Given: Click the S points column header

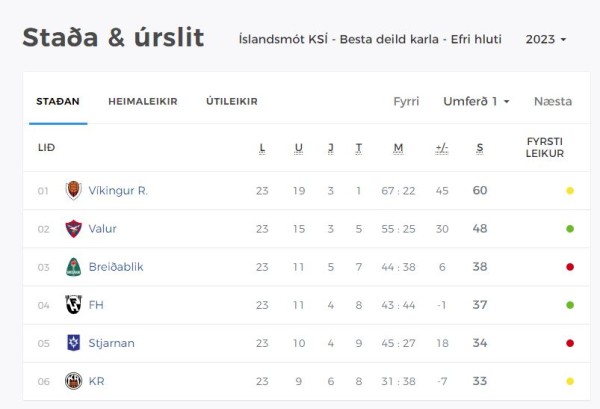Looking at the screenshot, I should (x=480, y=148).
